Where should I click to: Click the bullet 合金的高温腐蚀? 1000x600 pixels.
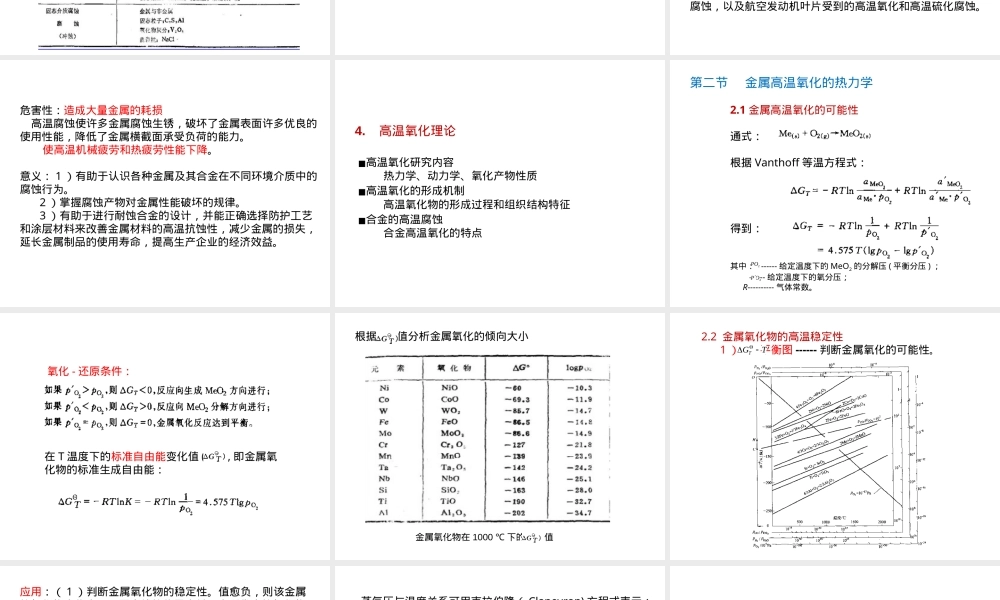400,219
